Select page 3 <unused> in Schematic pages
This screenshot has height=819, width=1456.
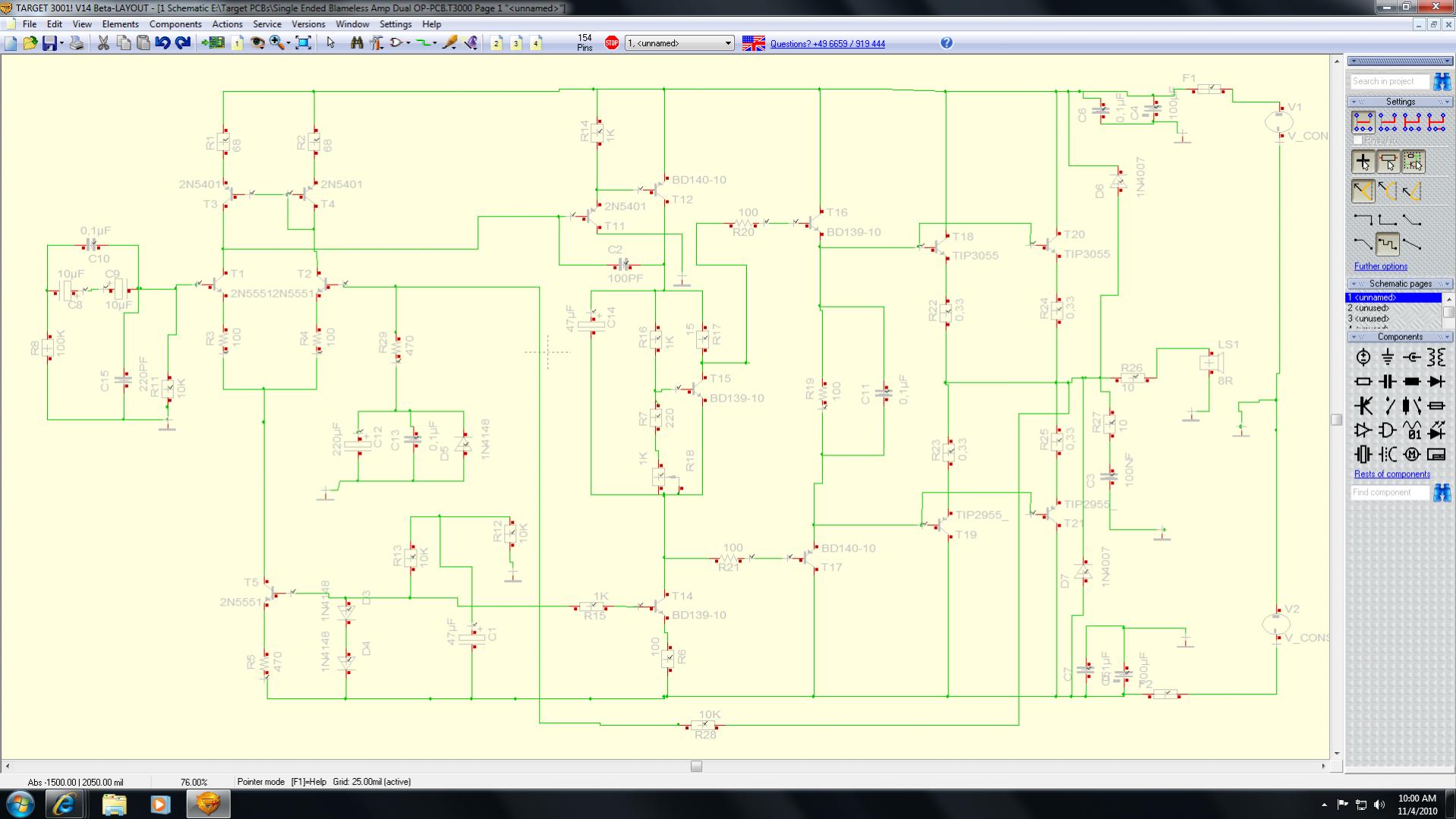click(x=1394, y=319)
